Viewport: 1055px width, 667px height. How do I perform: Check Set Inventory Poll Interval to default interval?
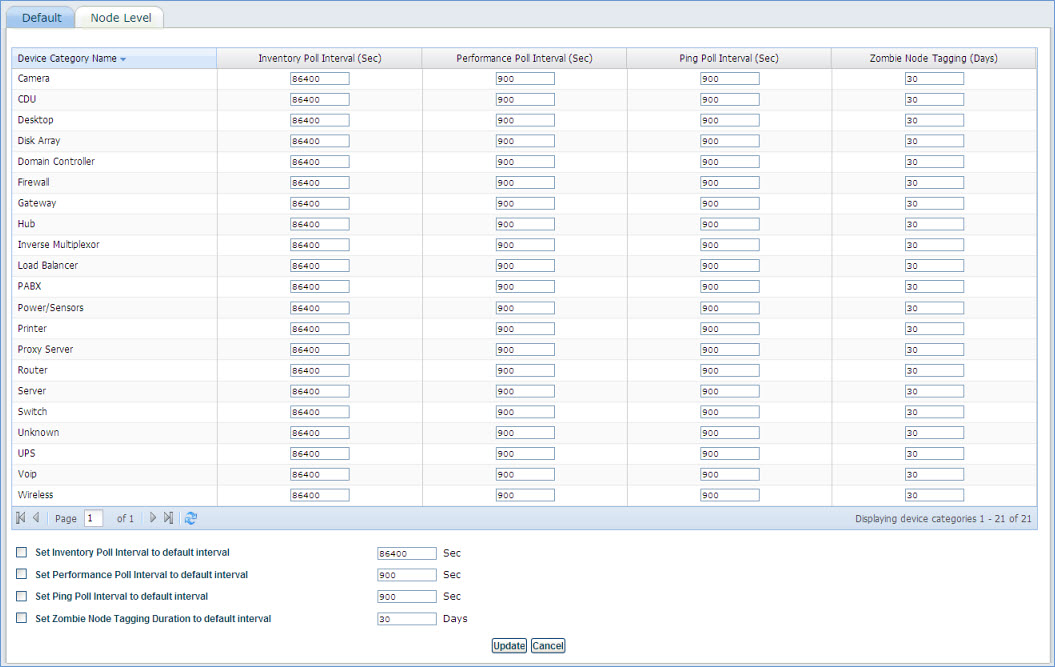[x=21, y=552]
